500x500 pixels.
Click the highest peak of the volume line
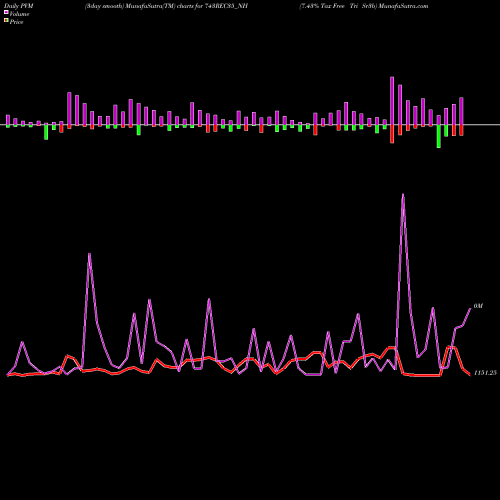(403, 195)
